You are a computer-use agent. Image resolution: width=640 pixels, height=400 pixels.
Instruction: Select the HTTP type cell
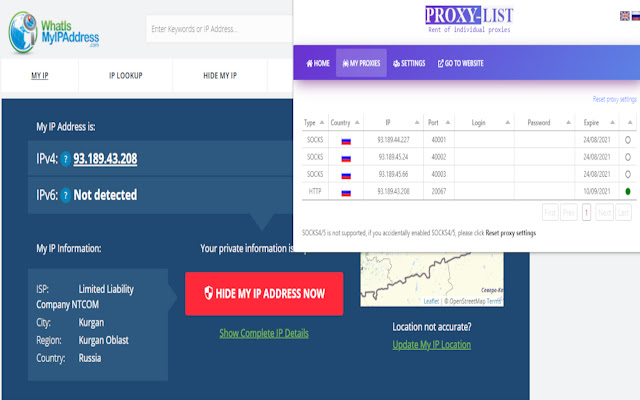coord(315,191)
